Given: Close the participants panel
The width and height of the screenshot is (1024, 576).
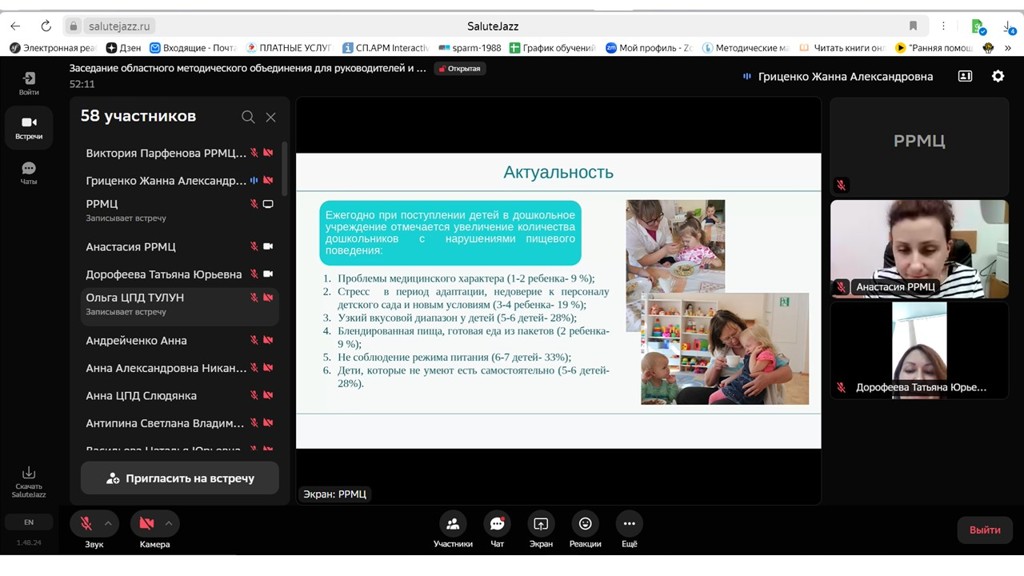Looking at the screenshot, I should (271, 117).
